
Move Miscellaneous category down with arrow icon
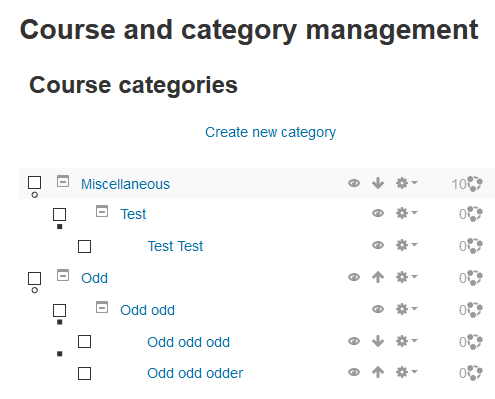[378, 183]
